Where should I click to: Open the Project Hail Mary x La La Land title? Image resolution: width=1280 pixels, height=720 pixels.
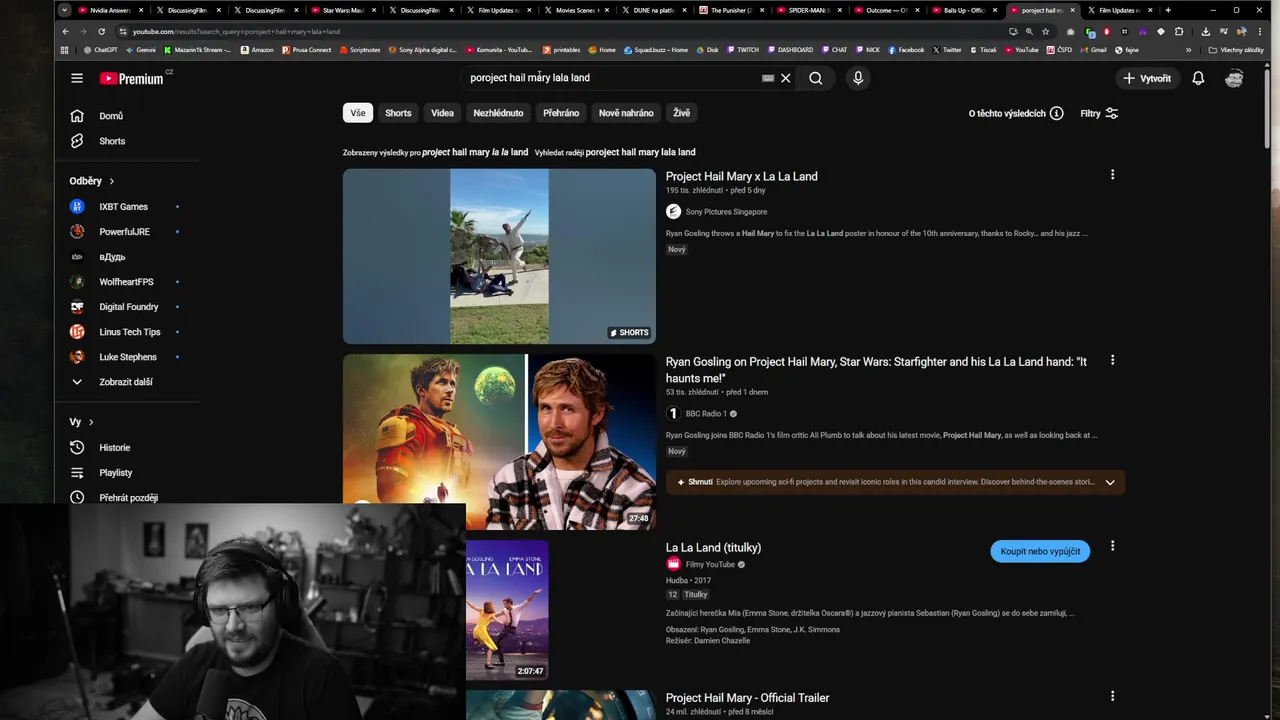[742, 176]
